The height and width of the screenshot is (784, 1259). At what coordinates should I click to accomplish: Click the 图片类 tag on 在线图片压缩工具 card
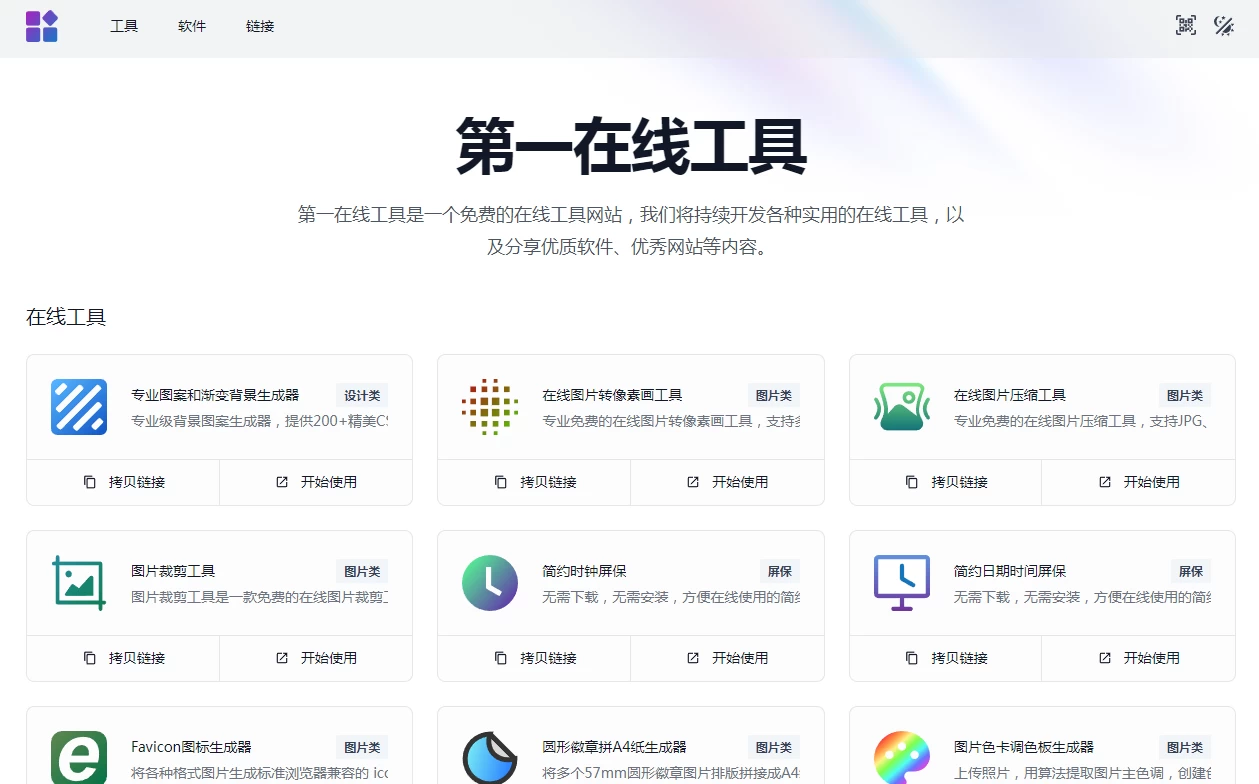tap(1185, 395)
